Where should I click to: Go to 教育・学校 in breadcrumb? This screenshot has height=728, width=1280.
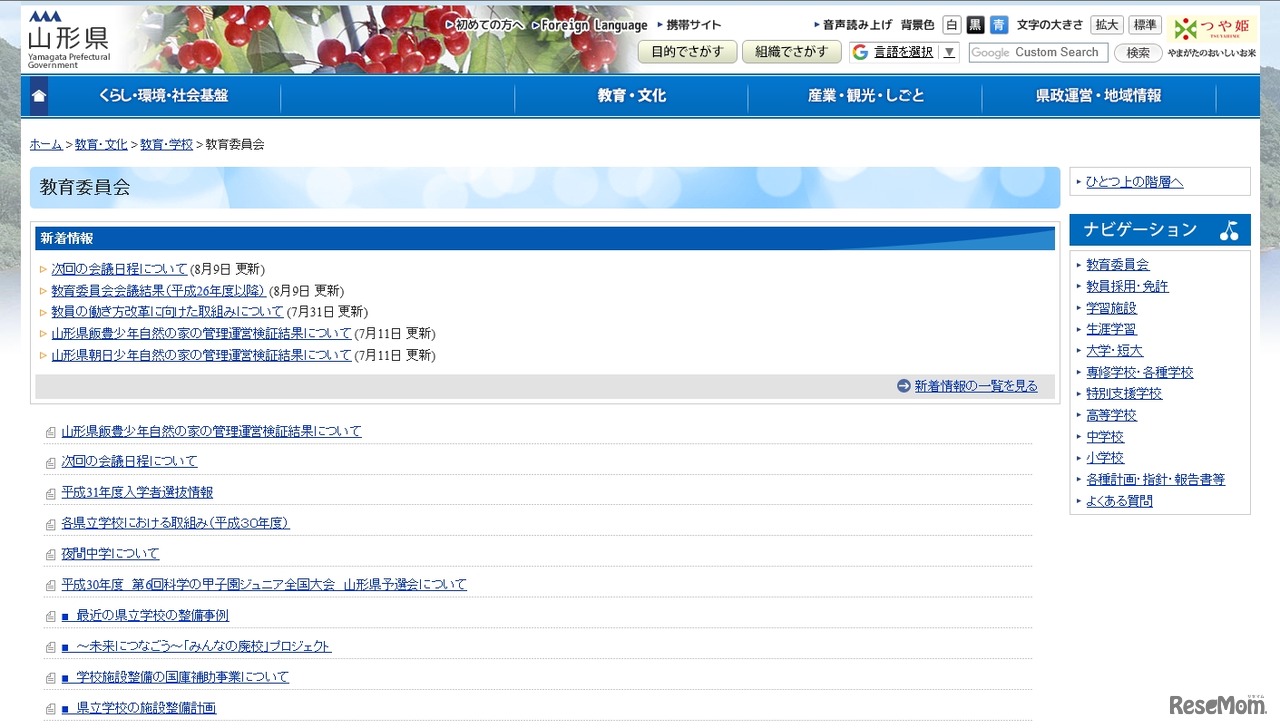pyautogui.click(x=167, y=144)
